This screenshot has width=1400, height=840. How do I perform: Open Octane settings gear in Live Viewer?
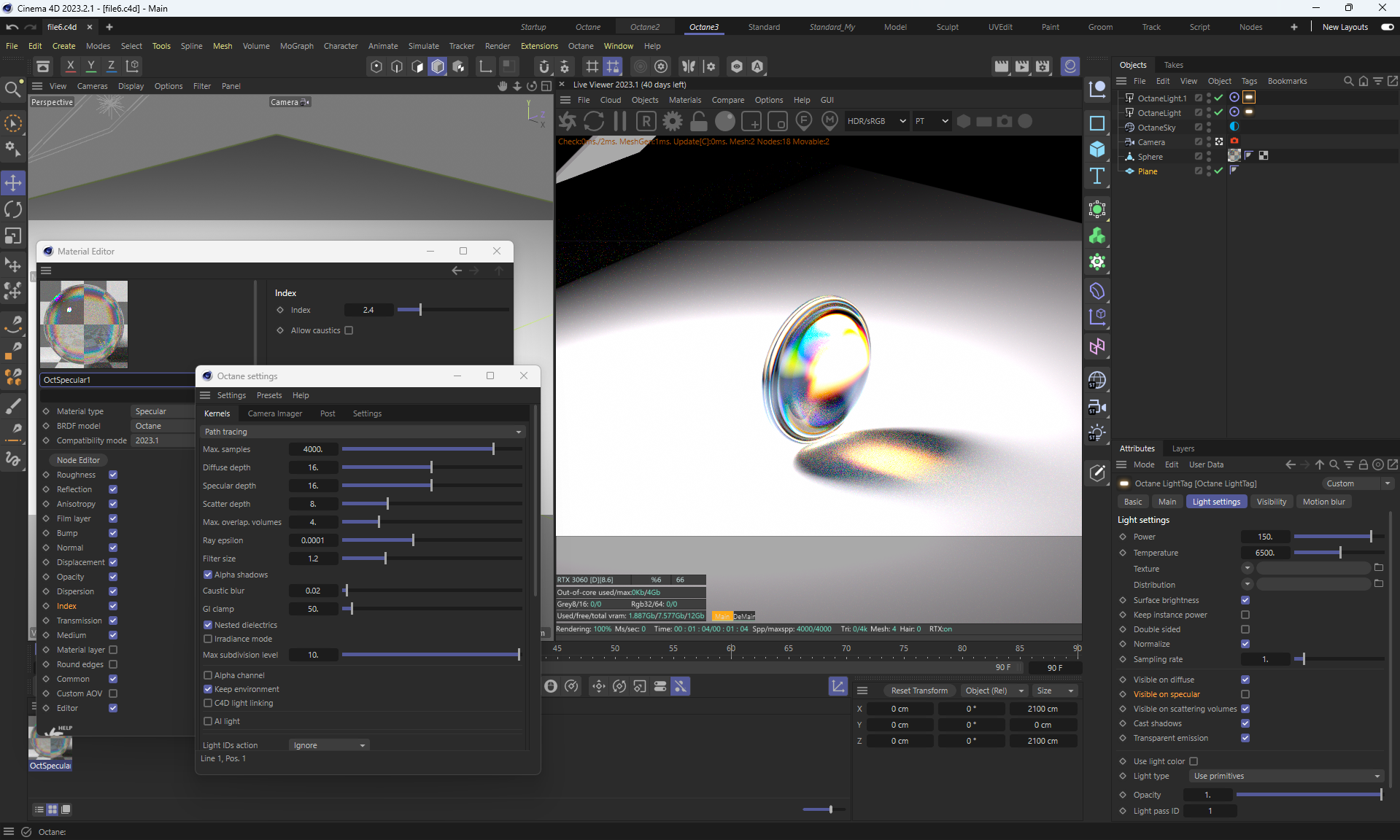coord(673,121)
